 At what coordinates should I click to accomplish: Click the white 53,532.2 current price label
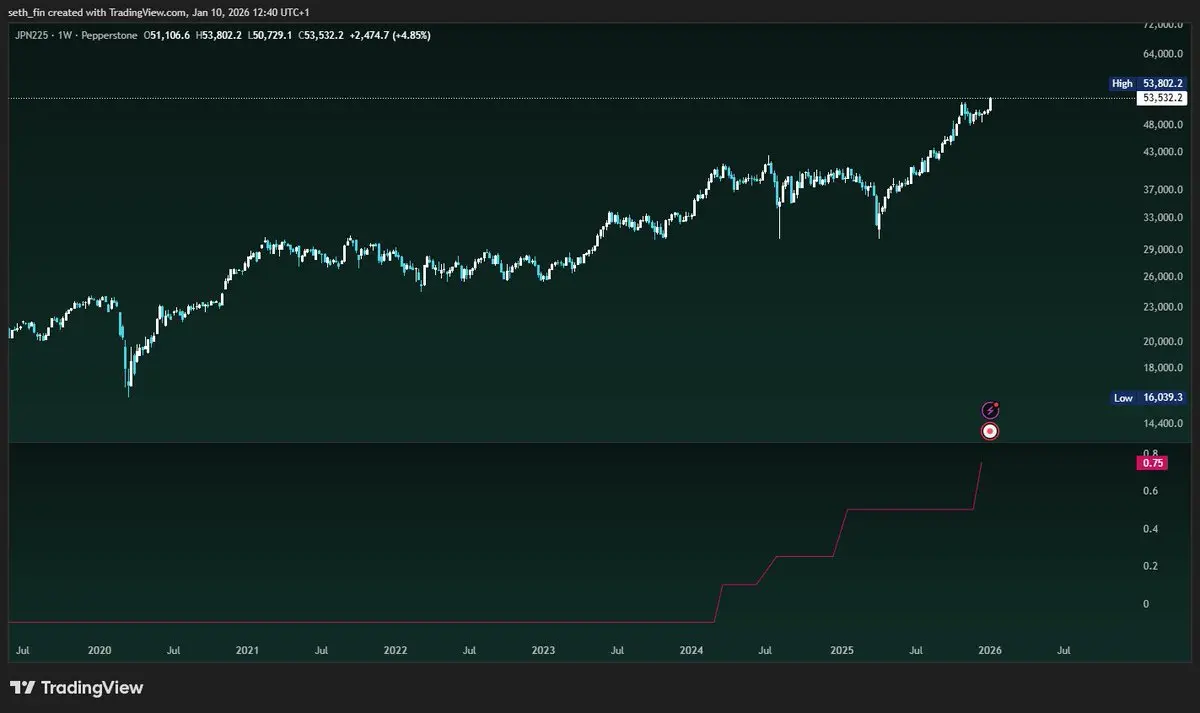(x=1162, y=98)
